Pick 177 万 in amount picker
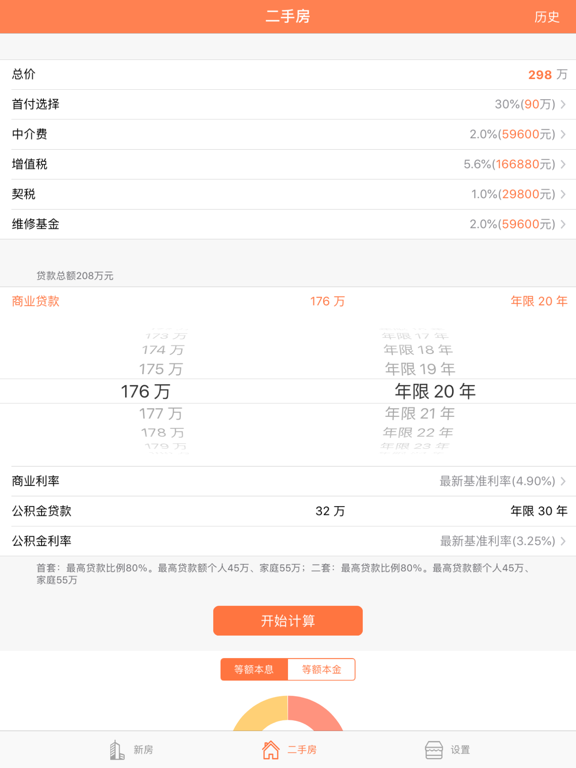The height and width of the screenshot is (768, 576). tap(161, 413)
